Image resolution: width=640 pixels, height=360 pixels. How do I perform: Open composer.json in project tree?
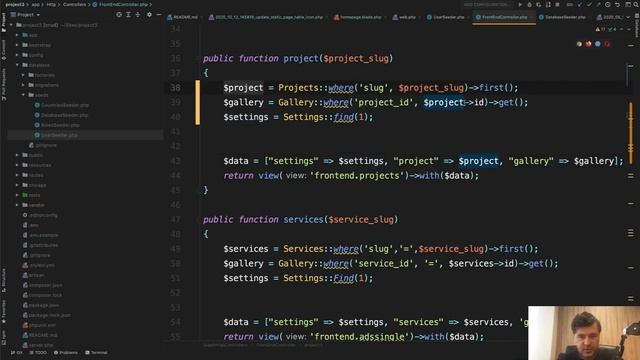click(42, 285)
